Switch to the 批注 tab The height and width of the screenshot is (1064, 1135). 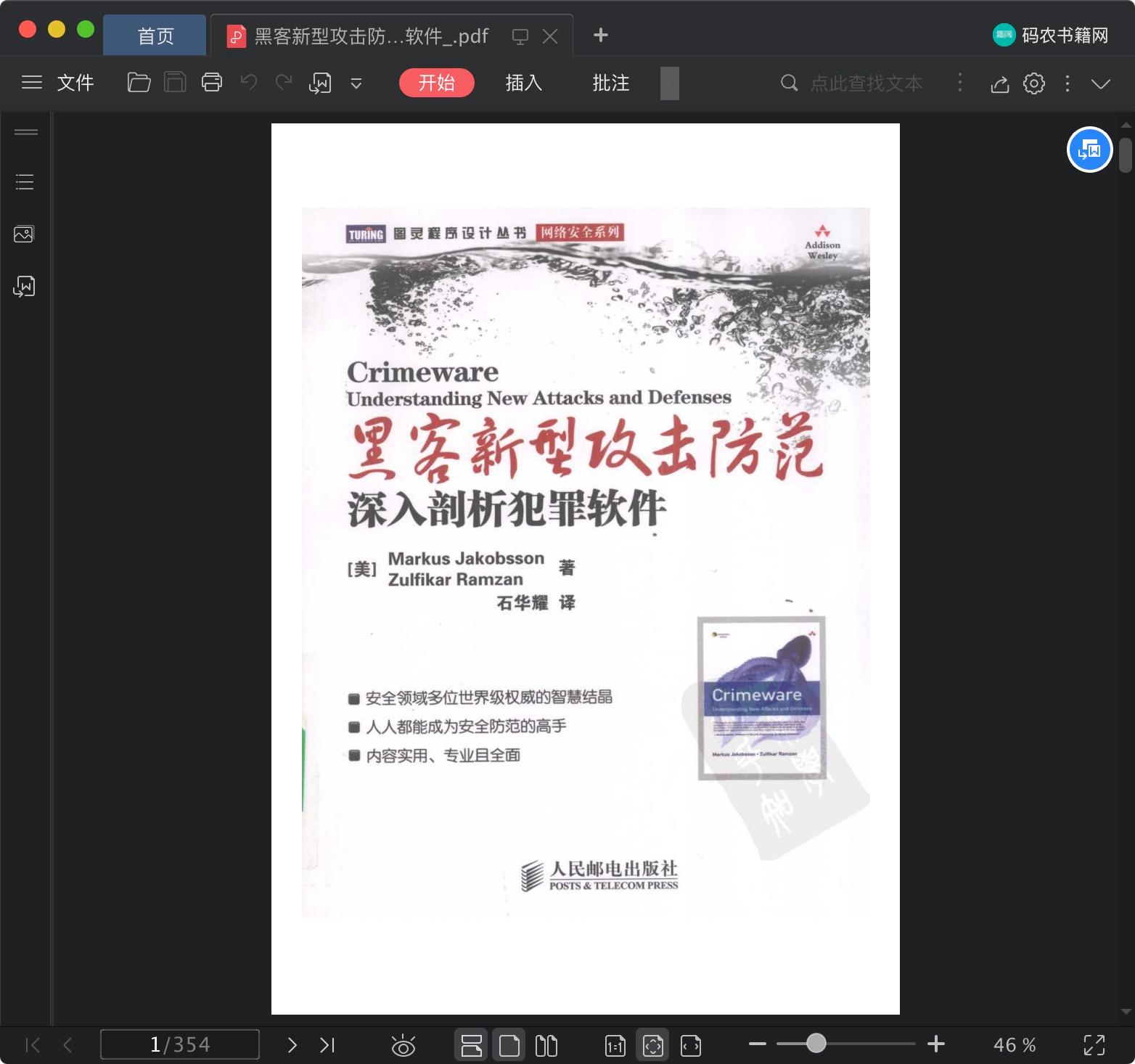coord(611,83)
